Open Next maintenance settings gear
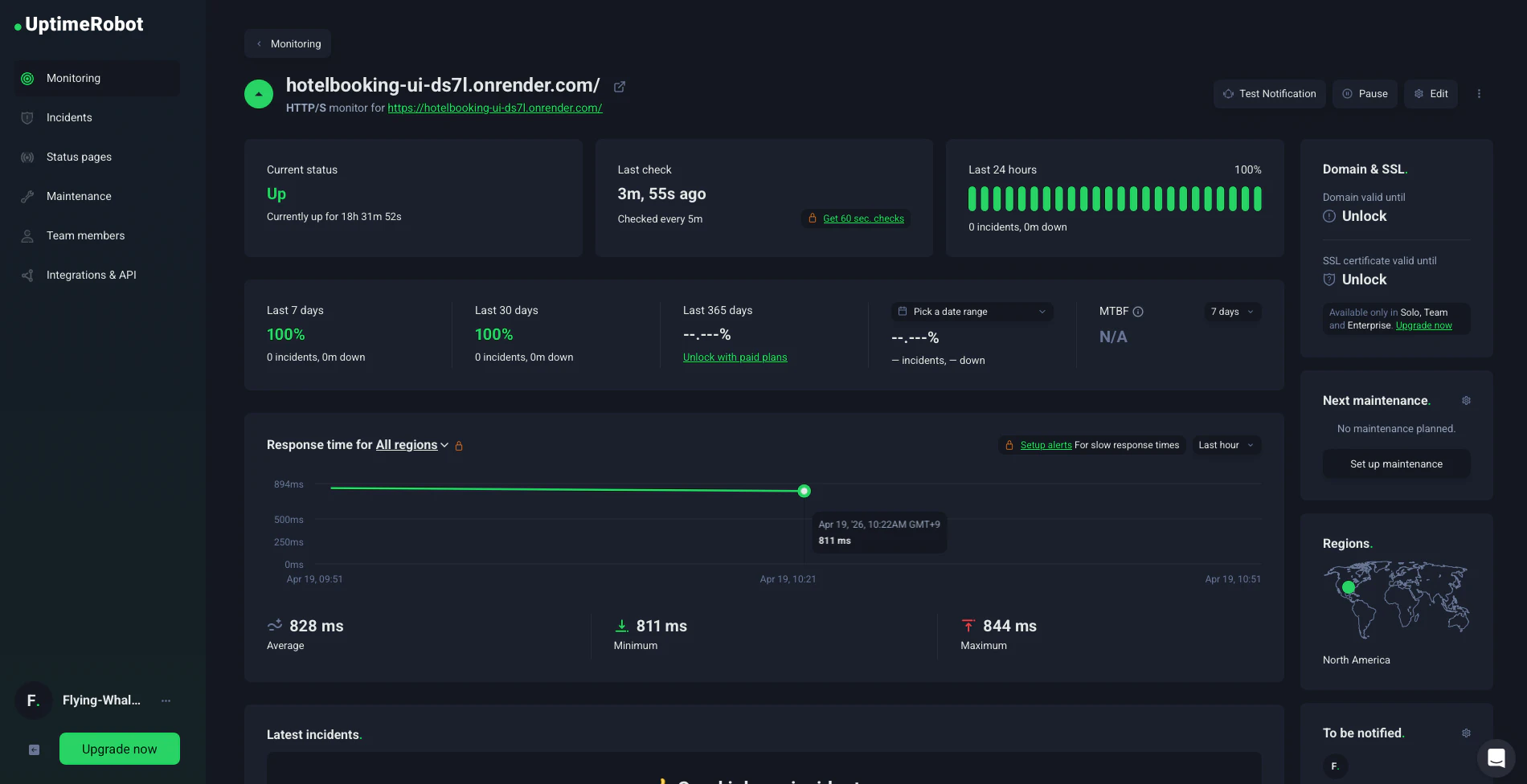Image resolution: width=1527 pixels, height=784 pixels. click(1466, 401)
